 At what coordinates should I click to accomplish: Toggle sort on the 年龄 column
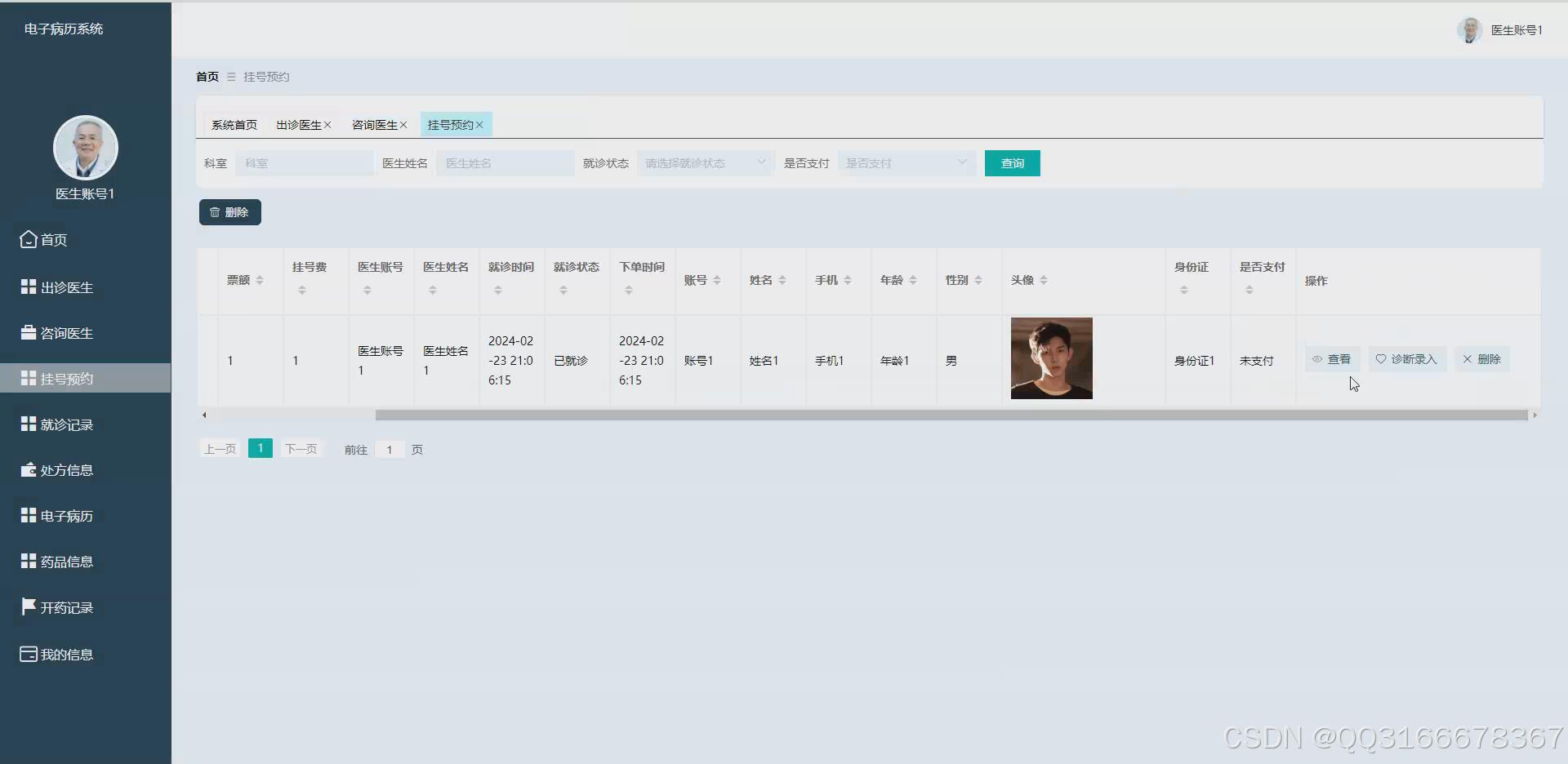[913, 279]
